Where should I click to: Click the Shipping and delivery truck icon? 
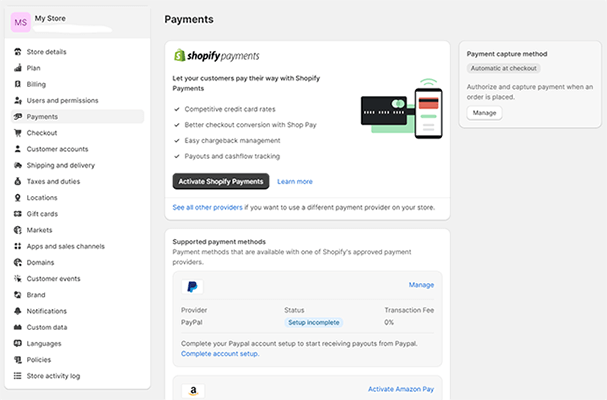(18, 165)
